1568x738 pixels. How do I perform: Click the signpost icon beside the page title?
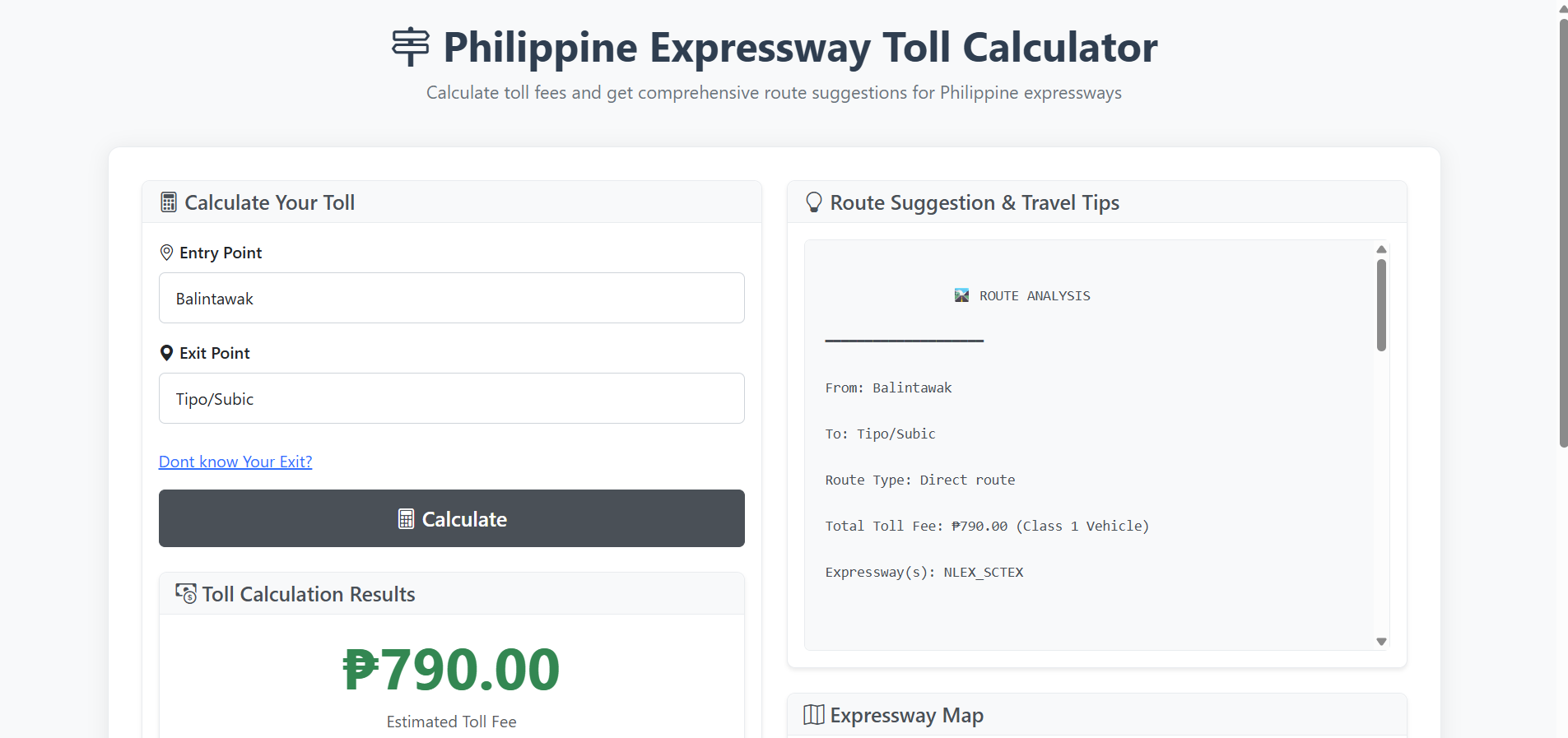(x=410, y=47)
